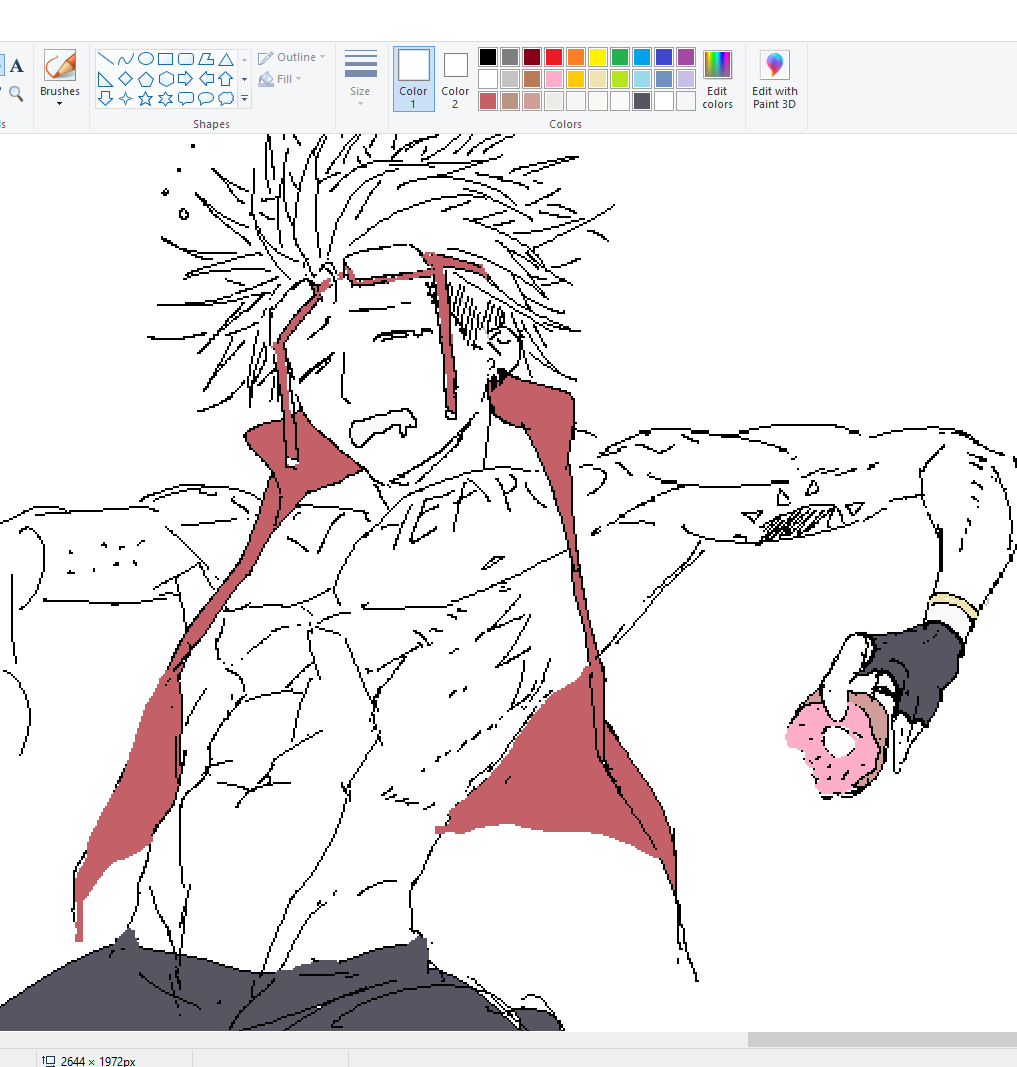Pick the lavender color swatch
Image resolution: width=1017 pixels, height=1067 pixels.
pos(686,79)
